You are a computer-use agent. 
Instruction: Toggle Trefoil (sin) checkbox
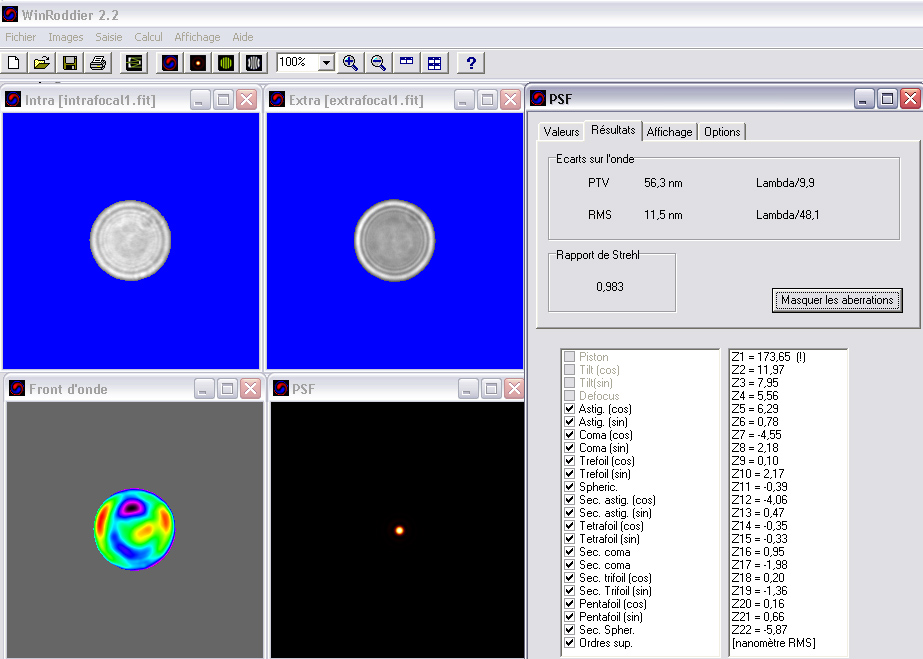point(569,473)
